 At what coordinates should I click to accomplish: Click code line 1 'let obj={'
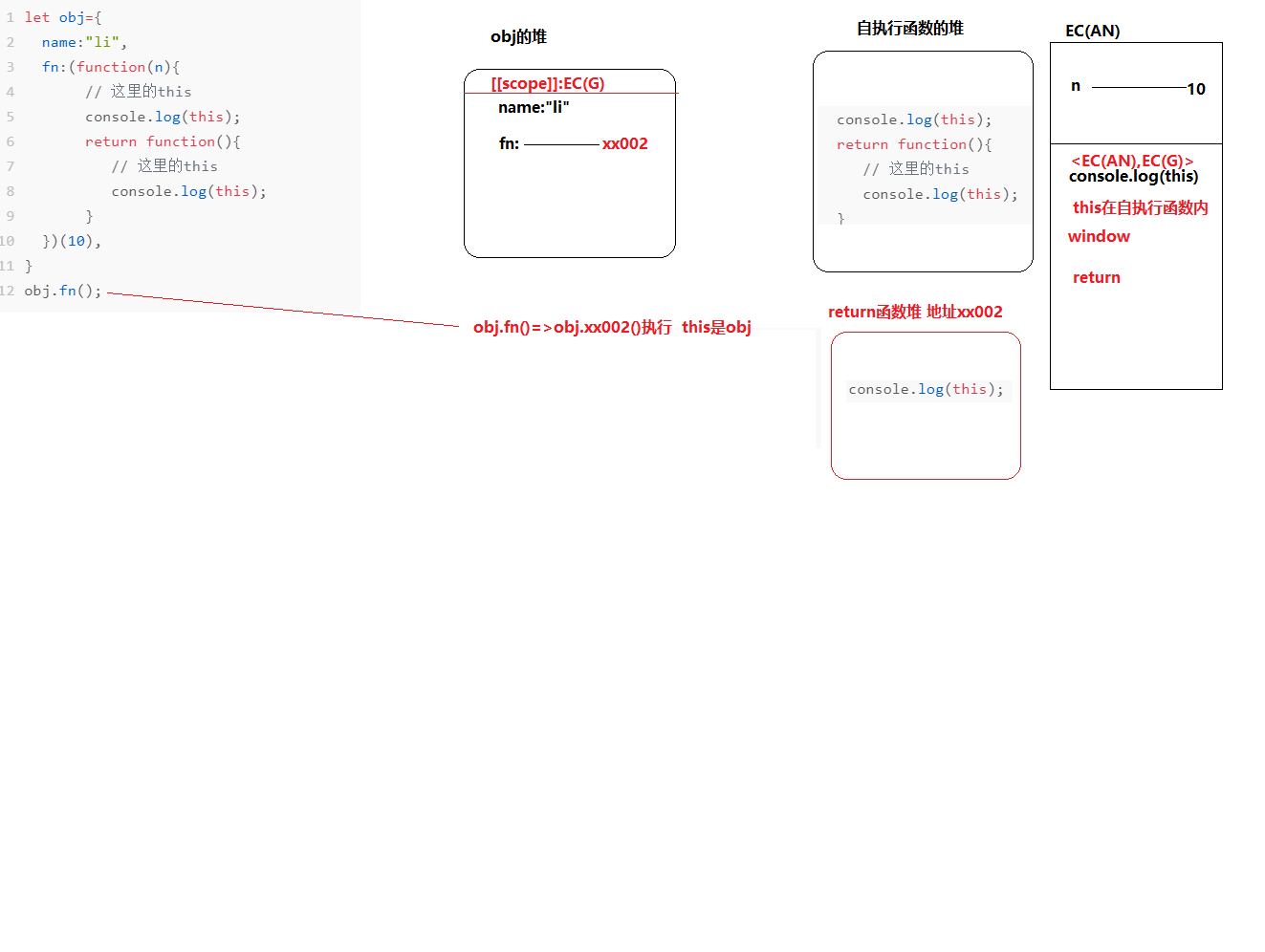(x=63, y=17)
